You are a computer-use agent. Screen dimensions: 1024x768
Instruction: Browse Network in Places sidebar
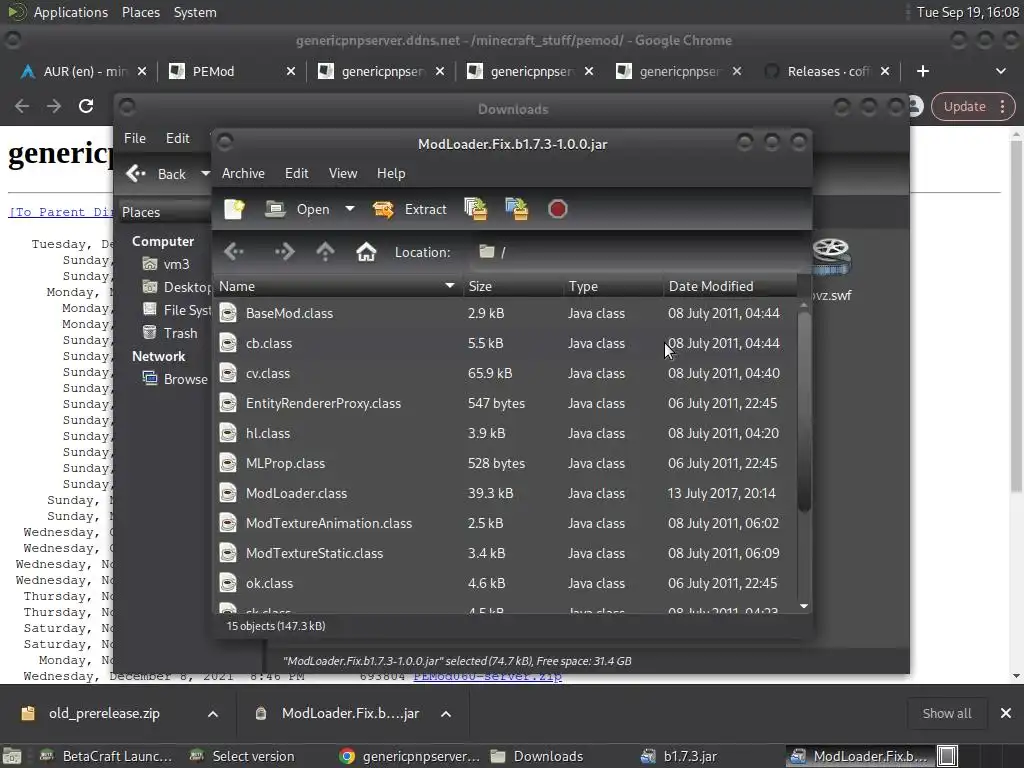click(x=175, y=379)
